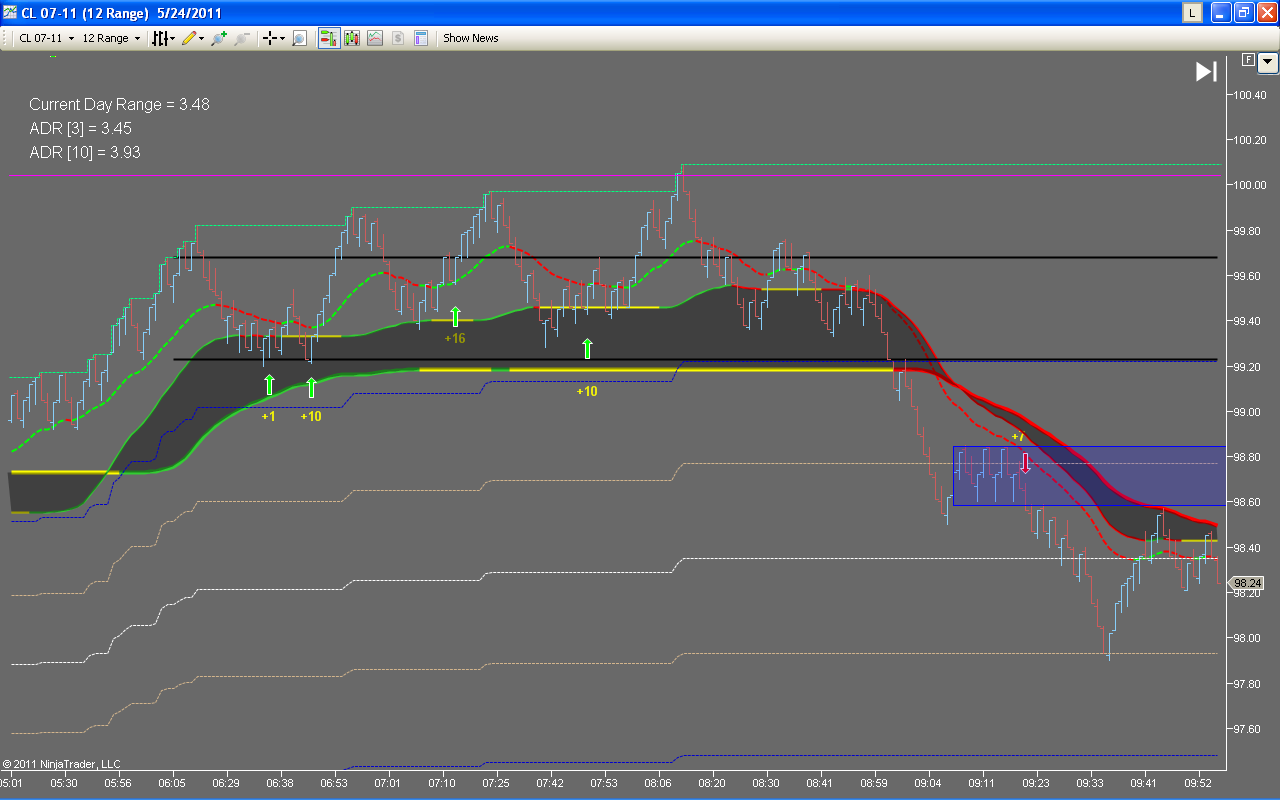This screenshot has width=1280, height=800.
Task: Open the chart properties panel icon
Action: click(421, 38)
